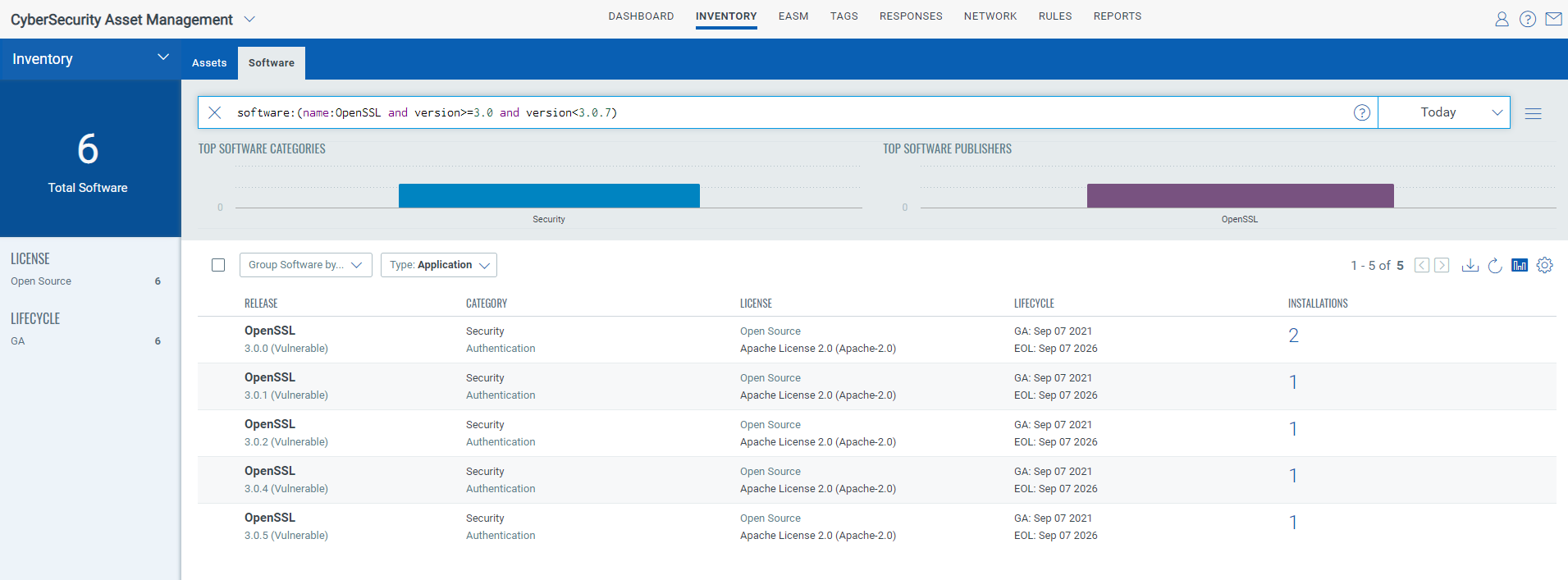Open the help question mark icon in header
1568x580 pixels.
point(1528,19)
